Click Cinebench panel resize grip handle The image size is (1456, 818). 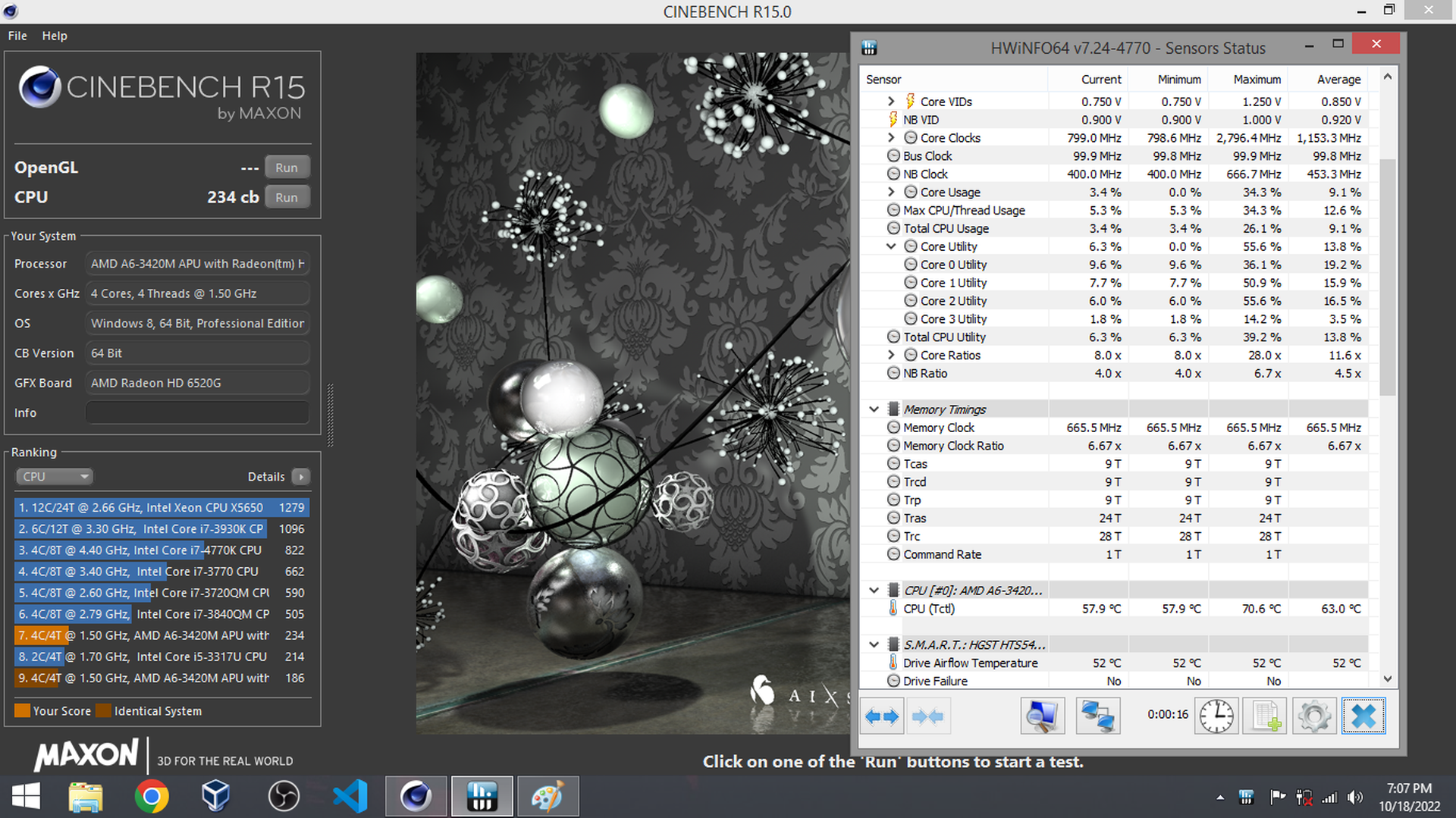click(330, 415)
